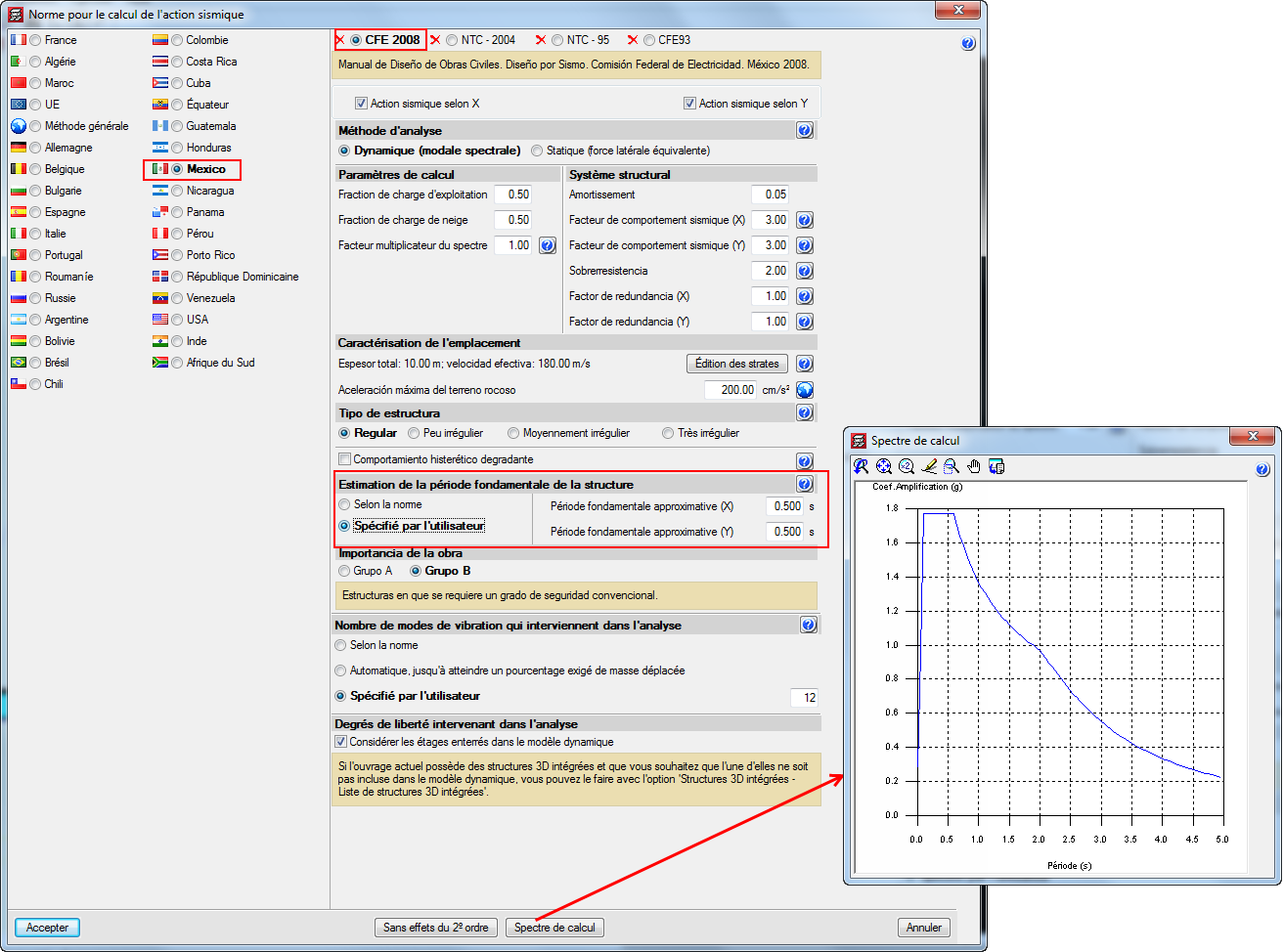This screenshot has width=1284, height=952.
Task: Toggle Action sismique selon X checkbox
Action: [361, 104]
